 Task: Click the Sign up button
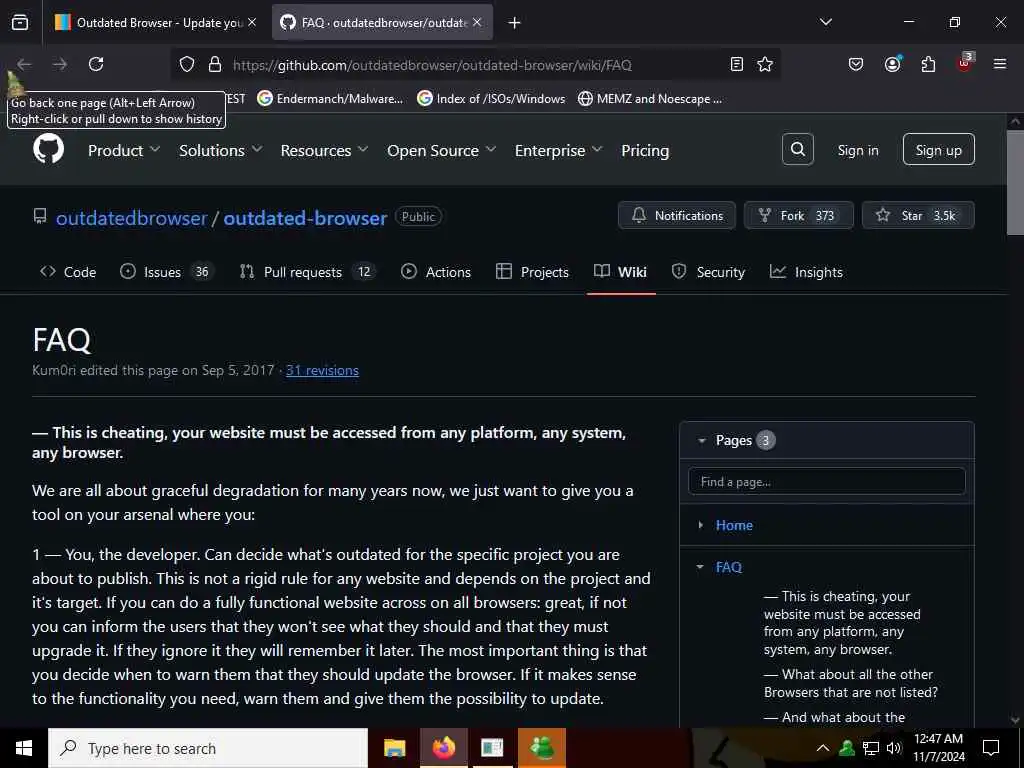[x=938, y=150]
